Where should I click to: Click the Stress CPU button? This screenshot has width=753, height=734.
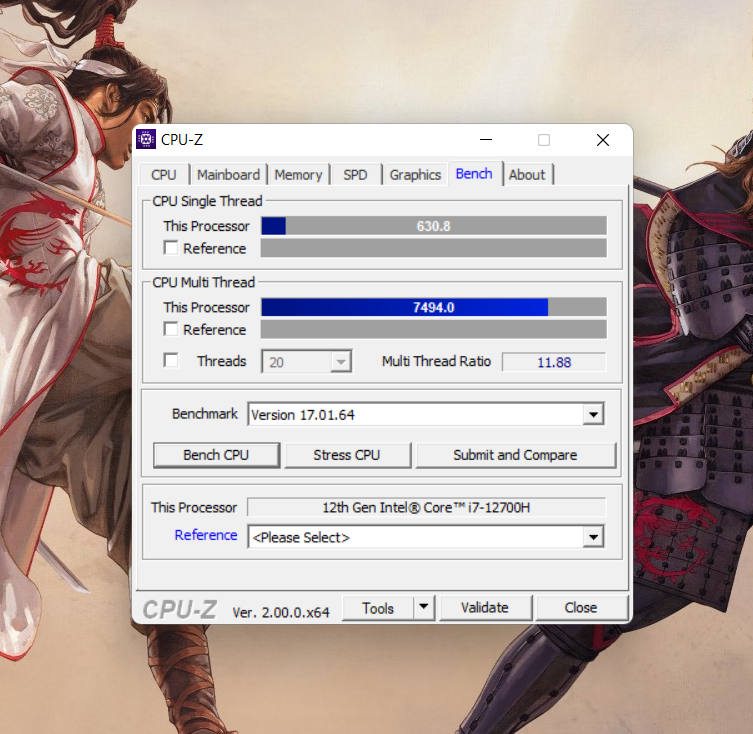coord(348,455)
